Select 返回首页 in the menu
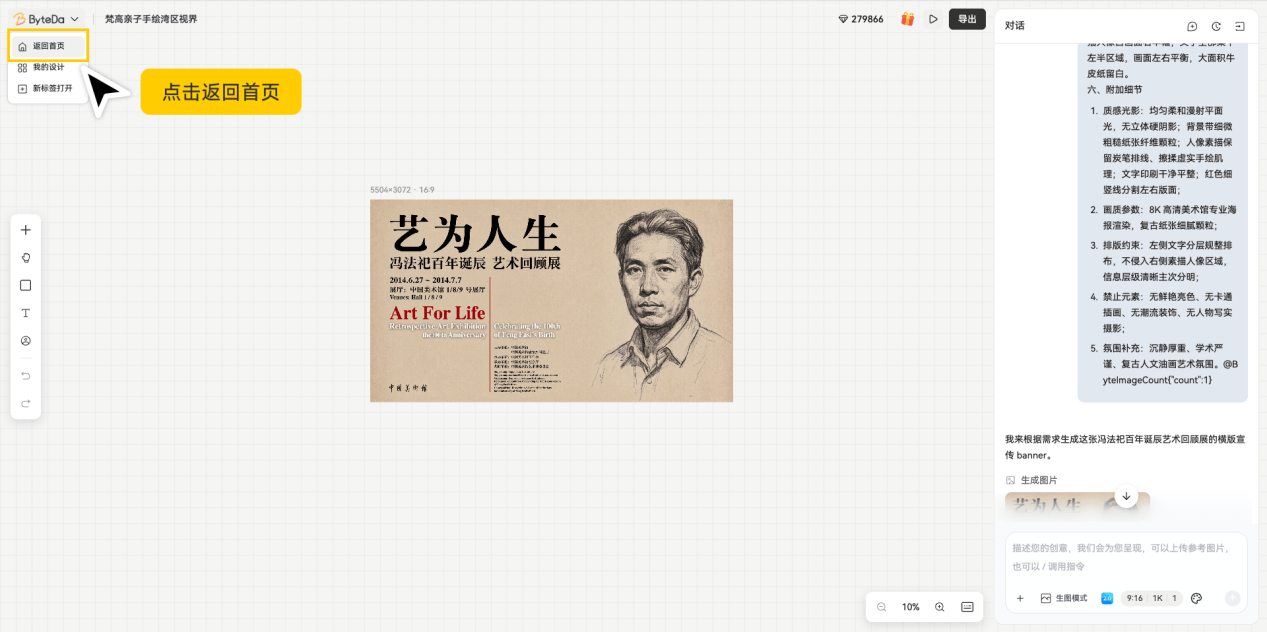This screenshot has width=1267, height=632. tap(48, 46)
